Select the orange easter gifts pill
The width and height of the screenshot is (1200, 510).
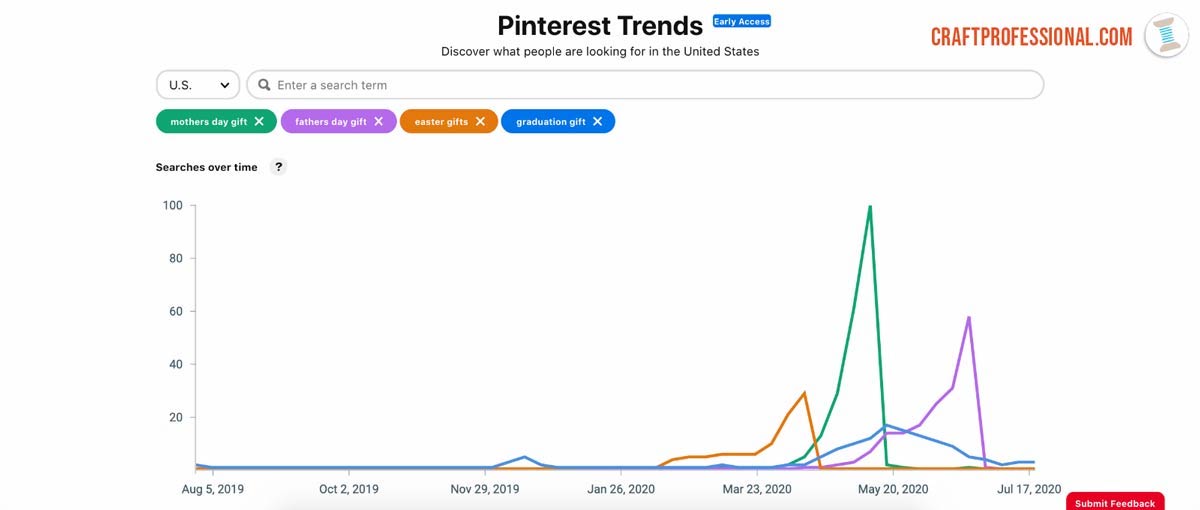(443, 122)
